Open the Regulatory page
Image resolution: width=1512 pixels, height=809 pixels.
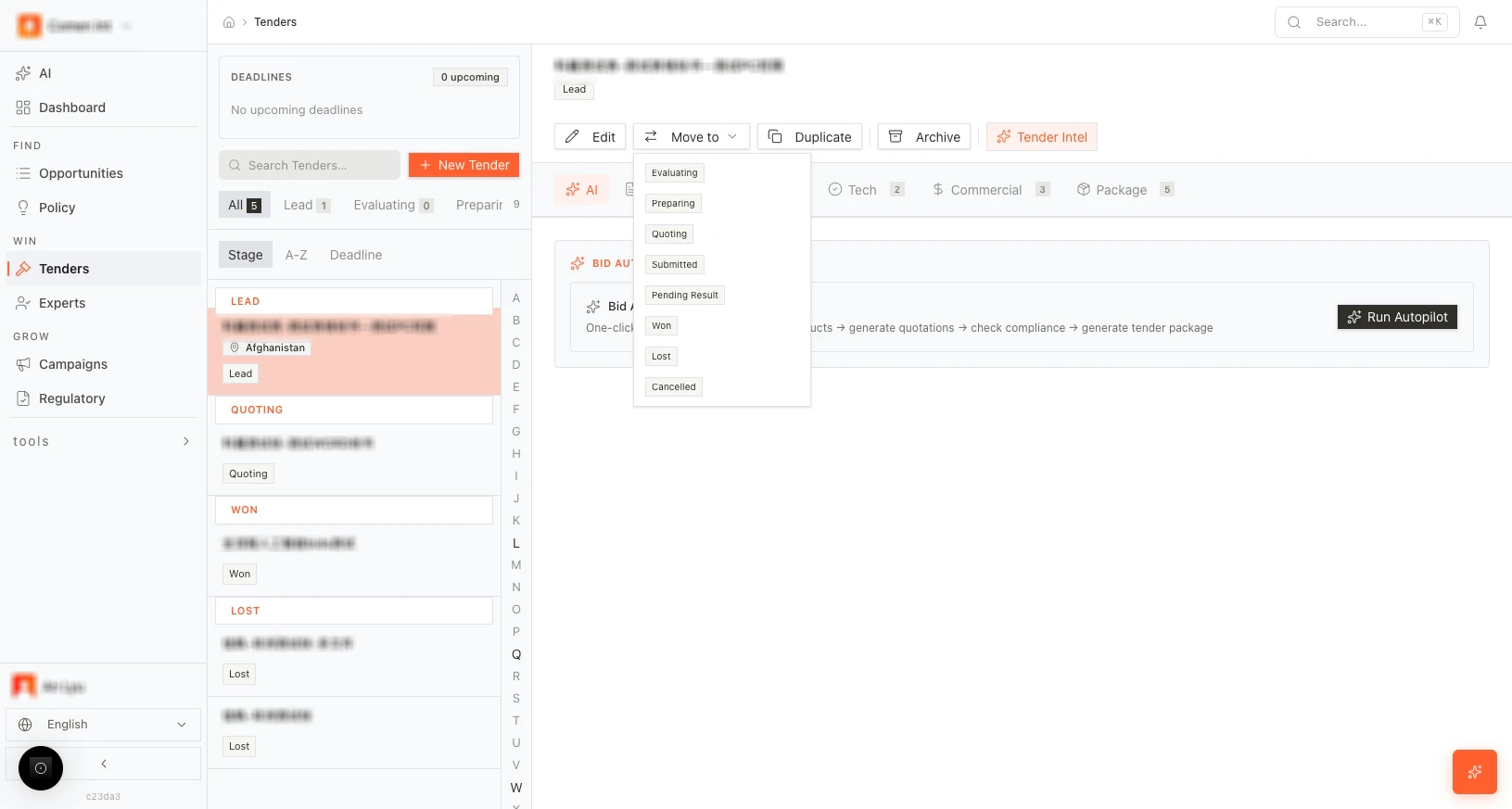[103, 398]
